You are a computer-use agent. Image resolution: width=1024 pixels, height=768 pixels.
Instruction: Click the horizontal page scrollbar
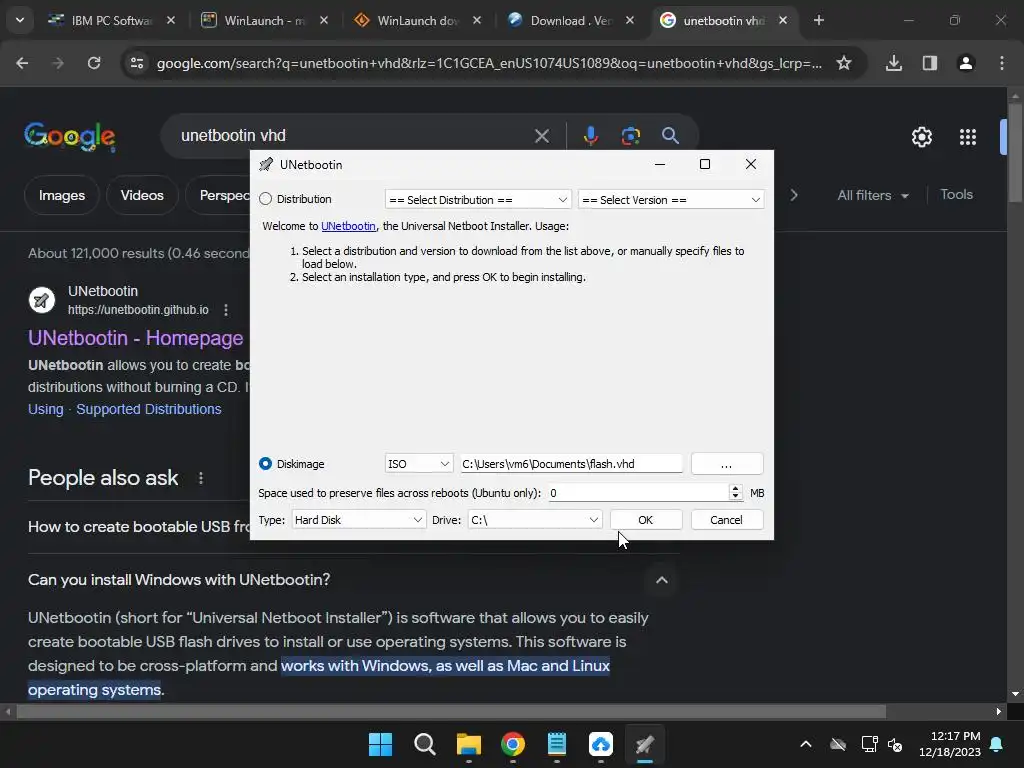tap(451, 711)
